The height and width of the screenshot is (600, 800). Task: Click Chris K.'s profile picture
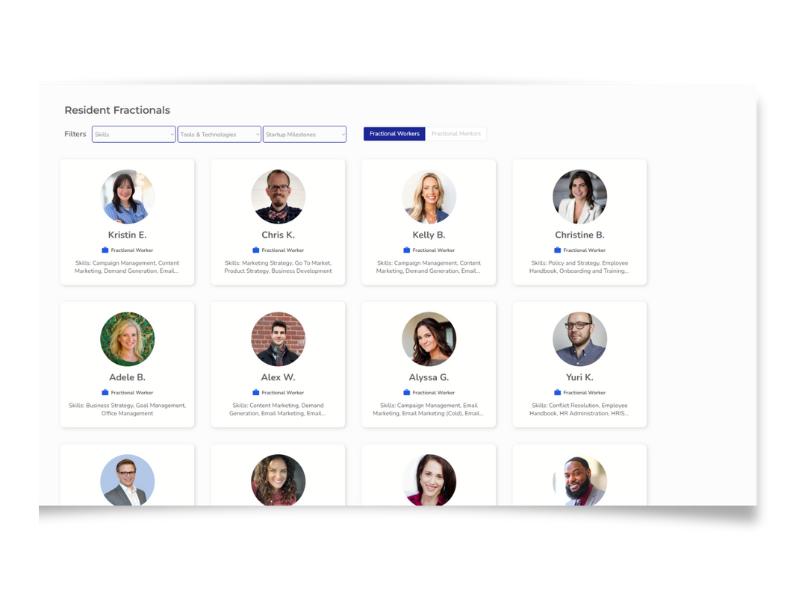[x=278, y=196]
